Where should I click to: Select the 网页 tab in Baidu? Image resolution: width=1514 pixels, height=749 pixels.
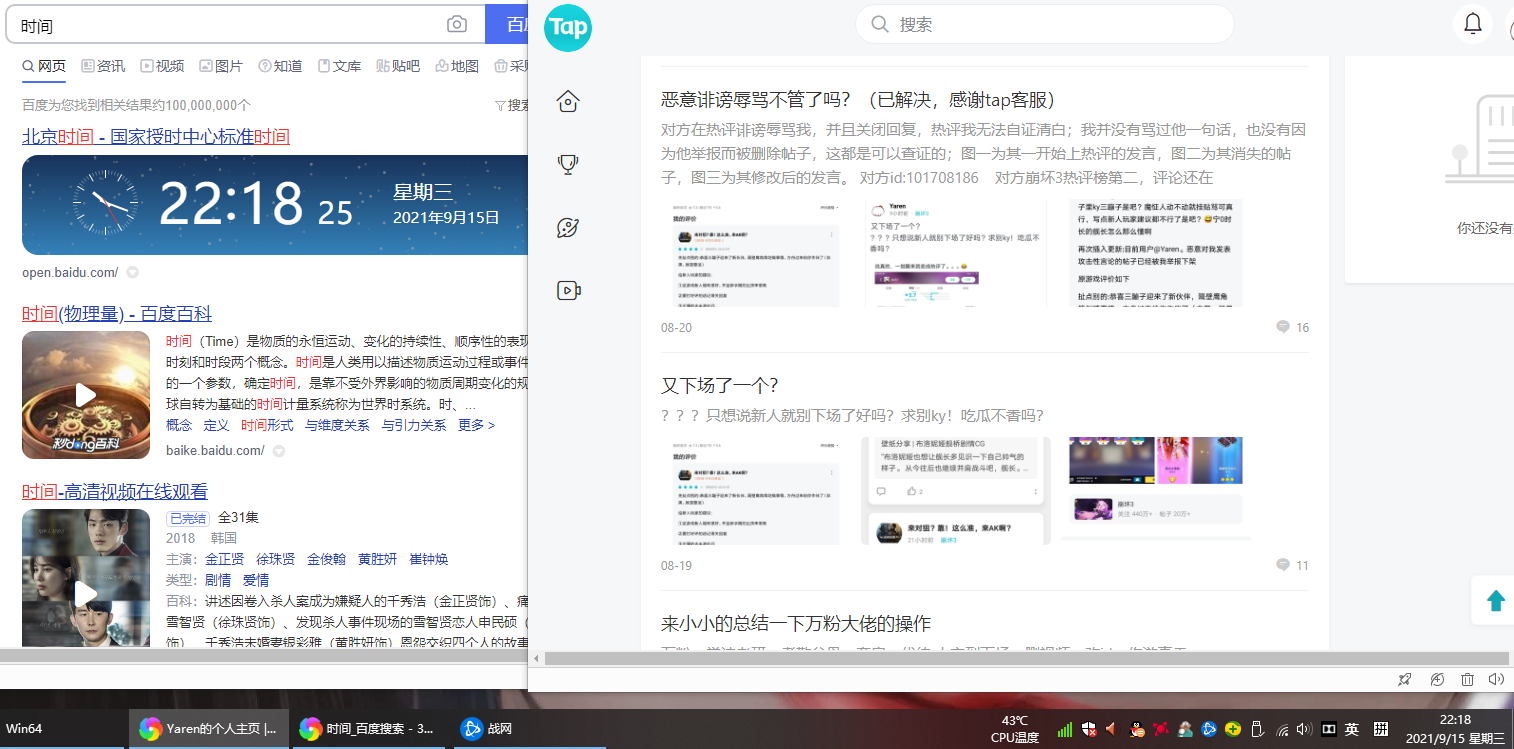pos(44,66)
